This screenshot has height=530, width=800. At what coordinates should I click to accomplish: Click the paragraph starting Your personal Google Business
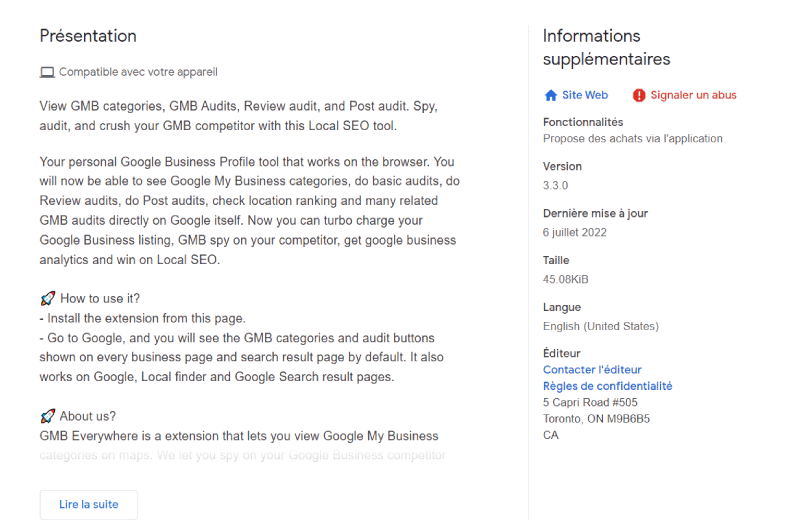(249, 211)
